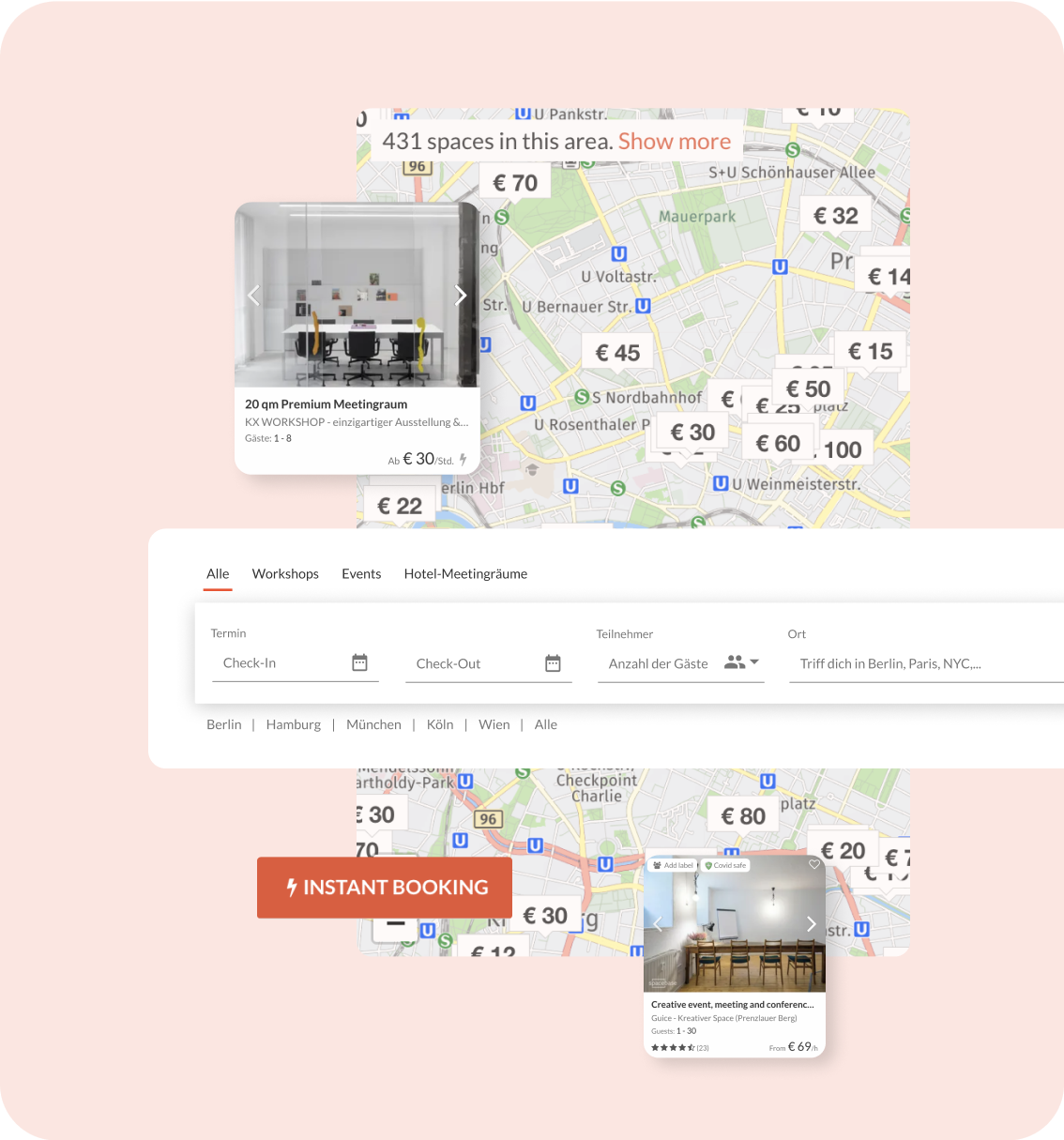Select the Hotel-Meetingräume tab
Viewport: 1064px width, 1140px height.
pos(465,574)
